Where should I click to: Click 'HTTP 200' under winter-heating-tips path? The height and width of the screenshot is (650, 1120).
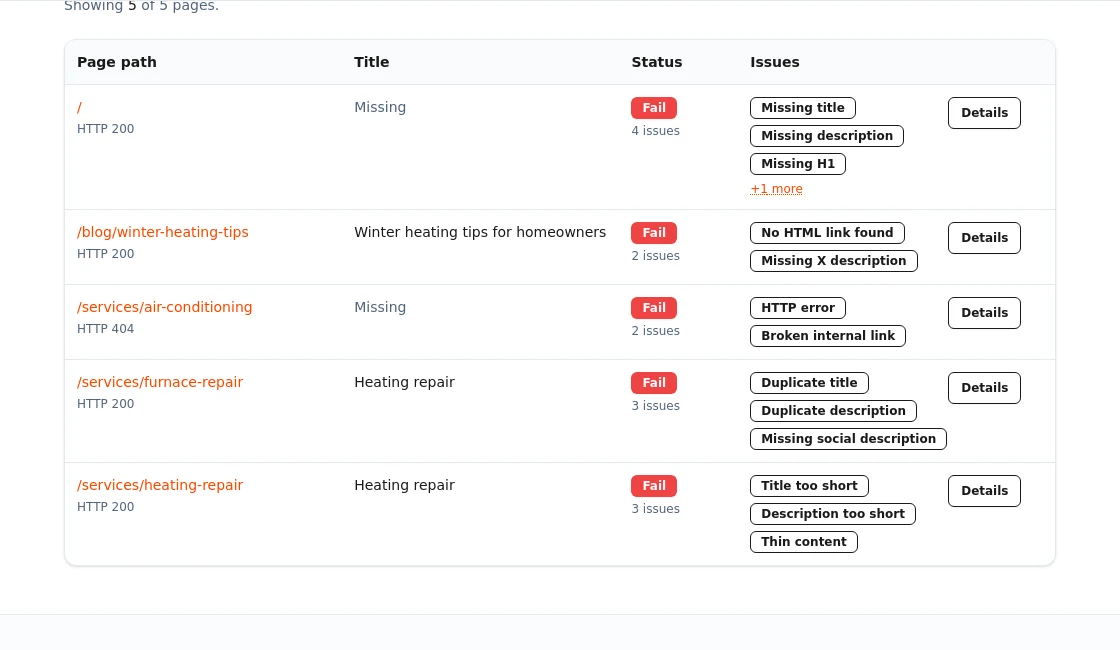click(x=105, y=254)
